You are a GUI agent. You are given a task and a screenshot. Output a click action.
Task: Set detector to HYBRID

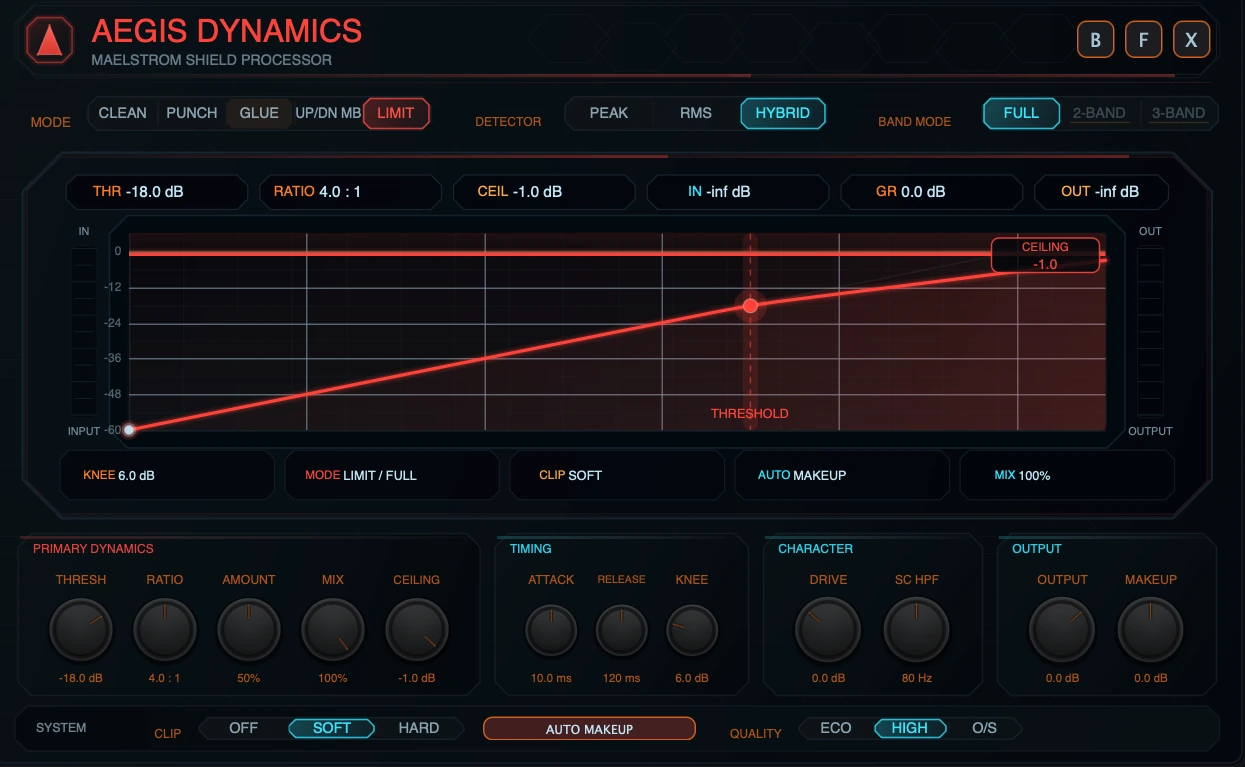[783, 113]
